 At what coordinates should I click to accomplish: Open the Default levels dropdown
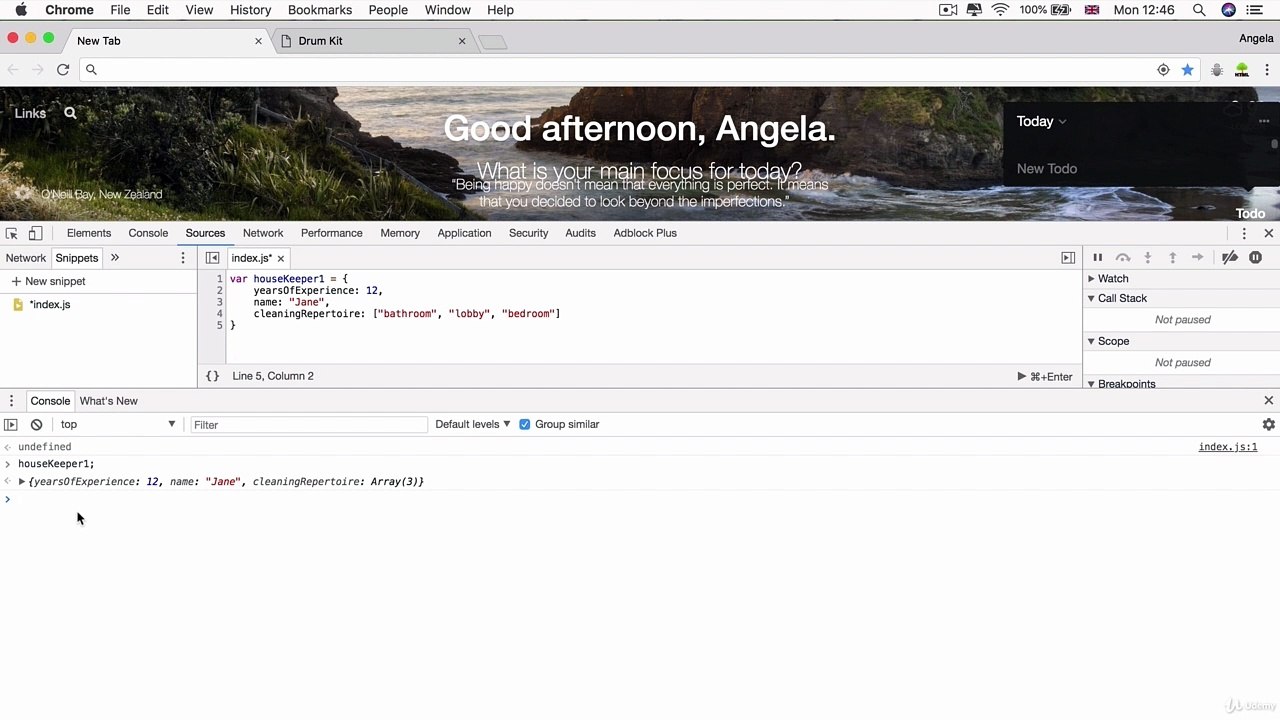tap(472, 425)
